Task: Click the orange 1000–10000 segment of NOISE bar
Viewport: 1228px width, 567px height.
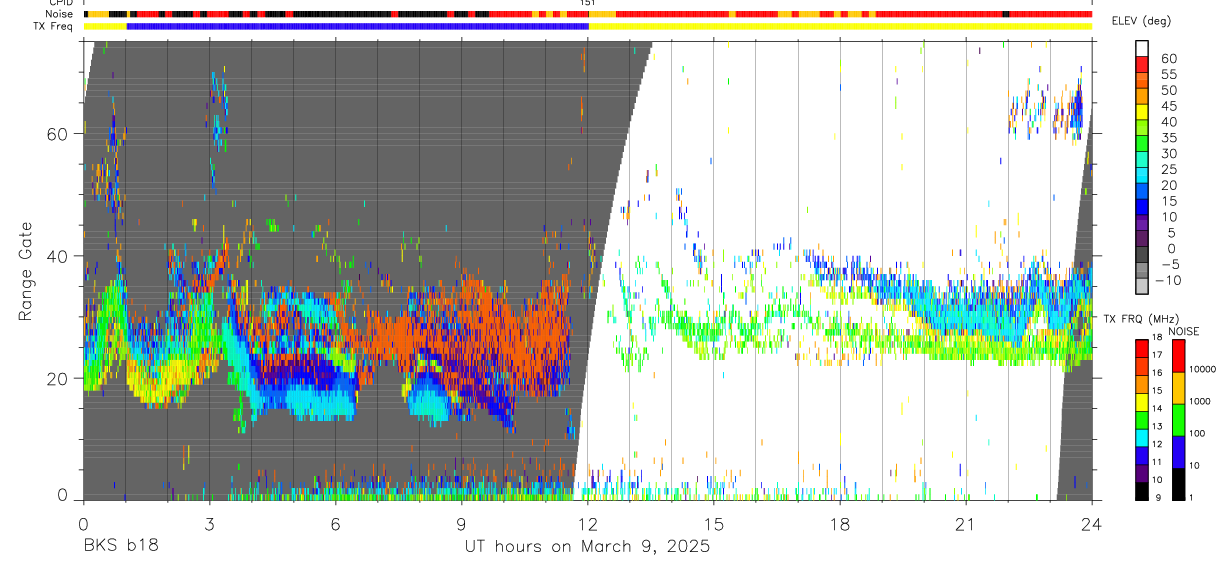Action: coord(1177,388)
